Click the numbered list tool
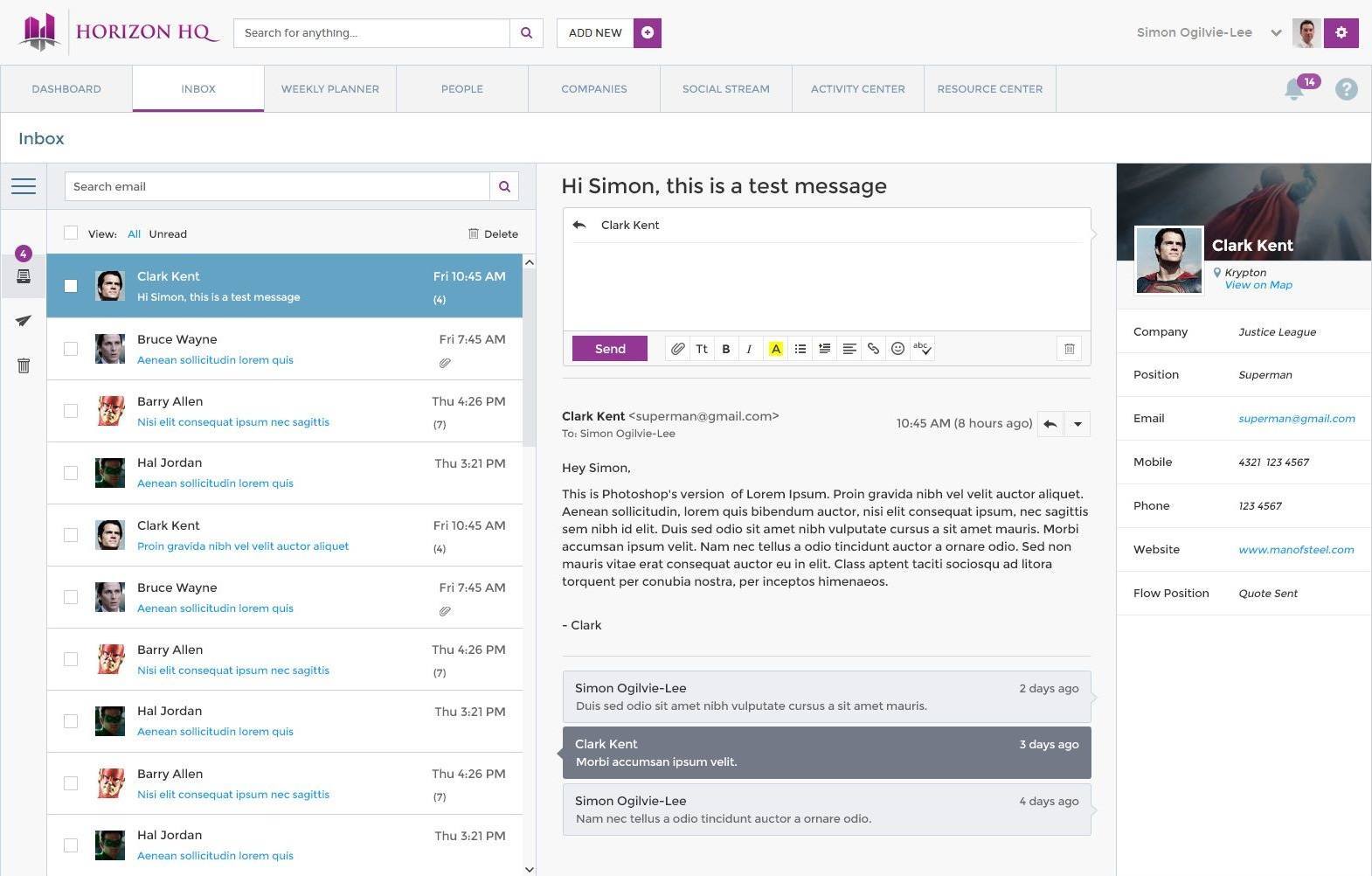 point(824,349)
